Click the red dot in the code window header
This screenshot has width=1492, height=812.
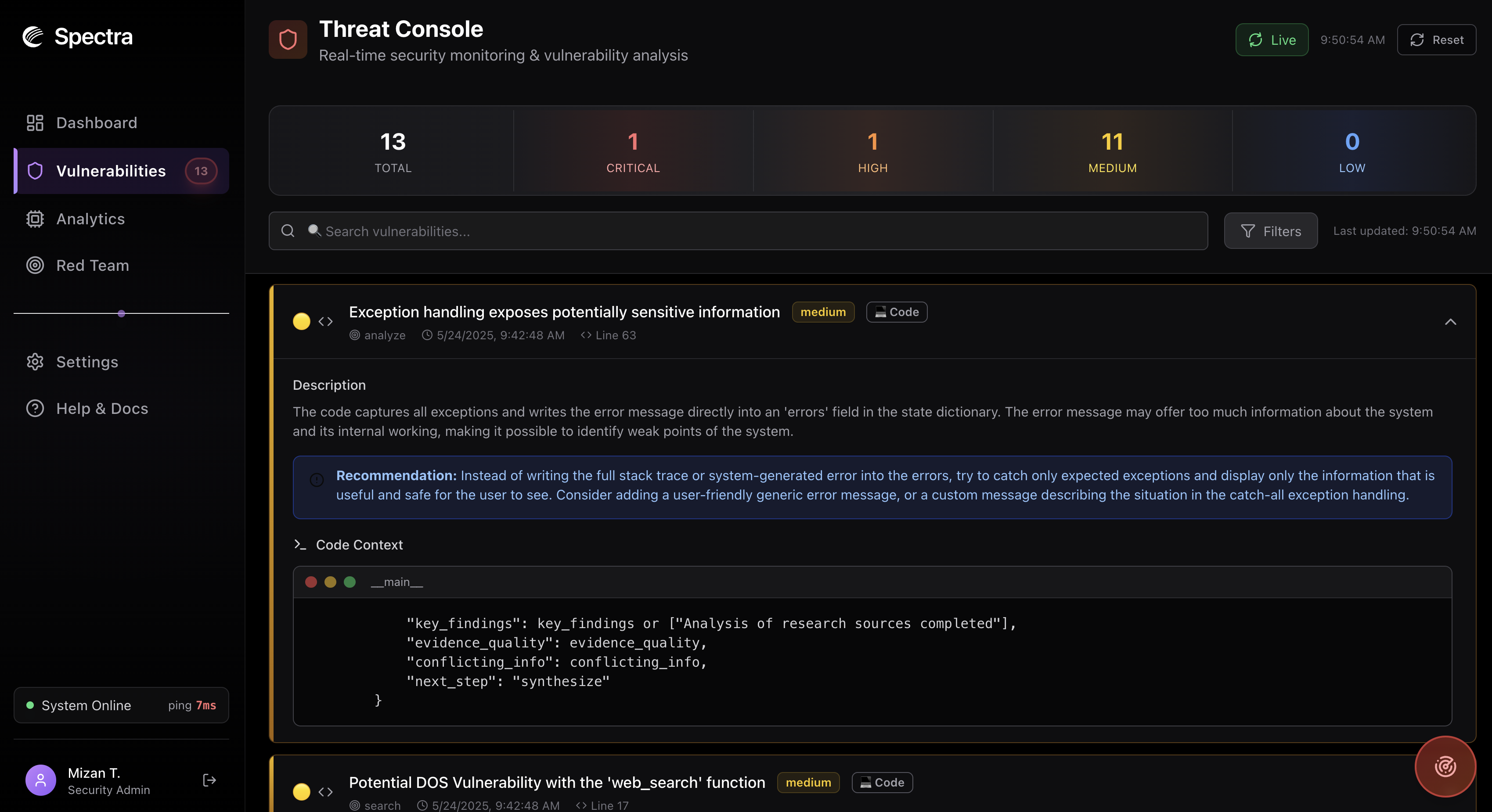click(311, 582)
